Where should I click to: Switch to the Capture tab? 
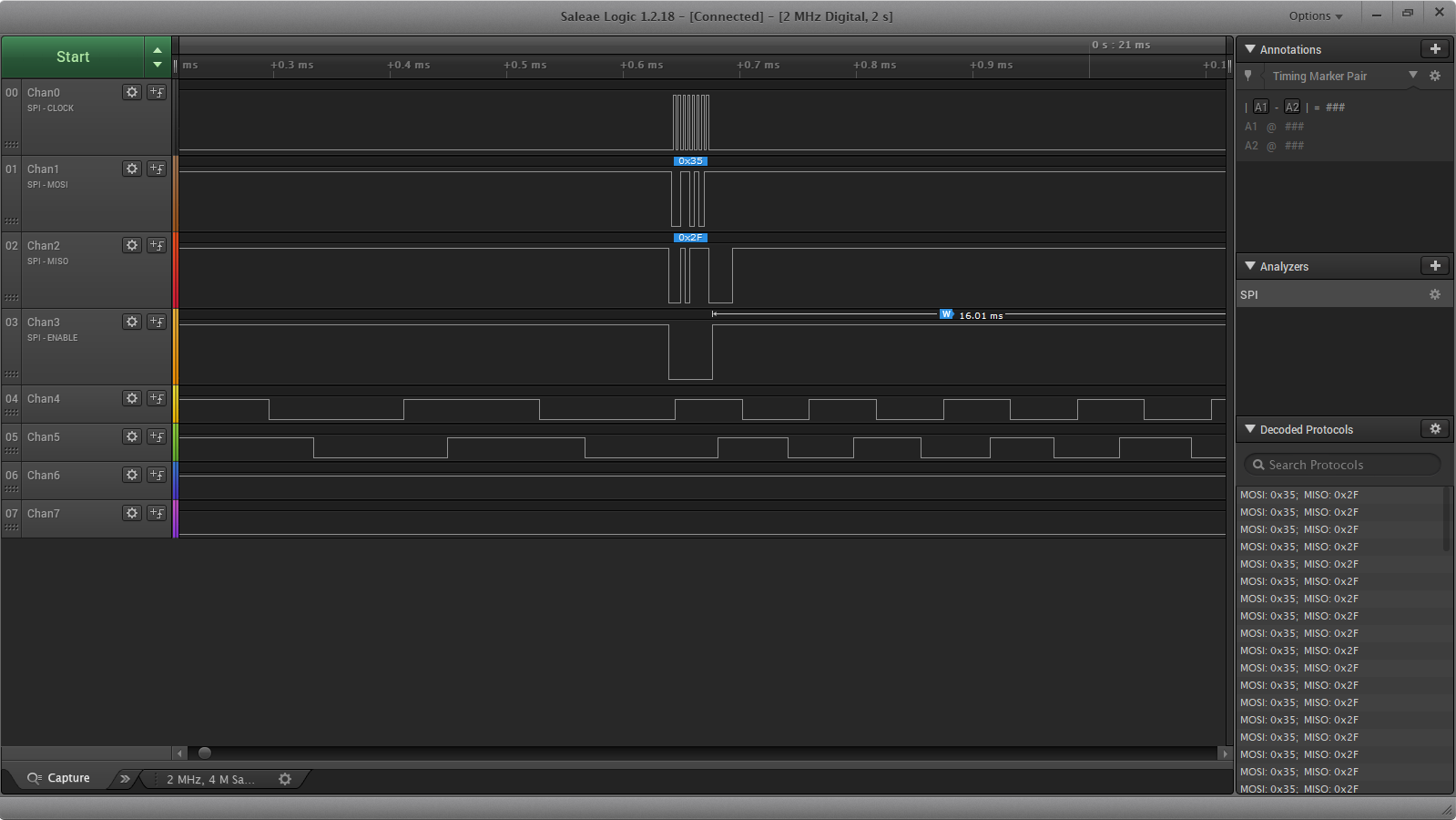click(x=59, y=778)
